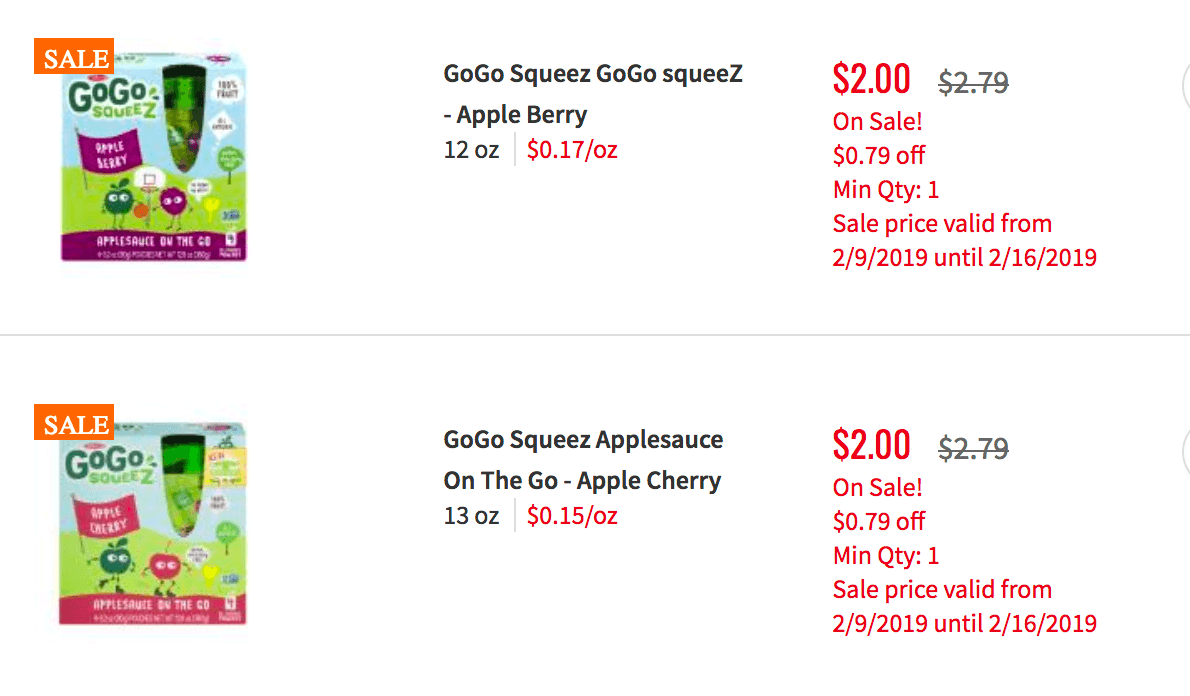This screenshot has width=1190, height=696.
Task: Open Applesauce On The Go - Apple Cherry title
Action: [x=583, y=460]
